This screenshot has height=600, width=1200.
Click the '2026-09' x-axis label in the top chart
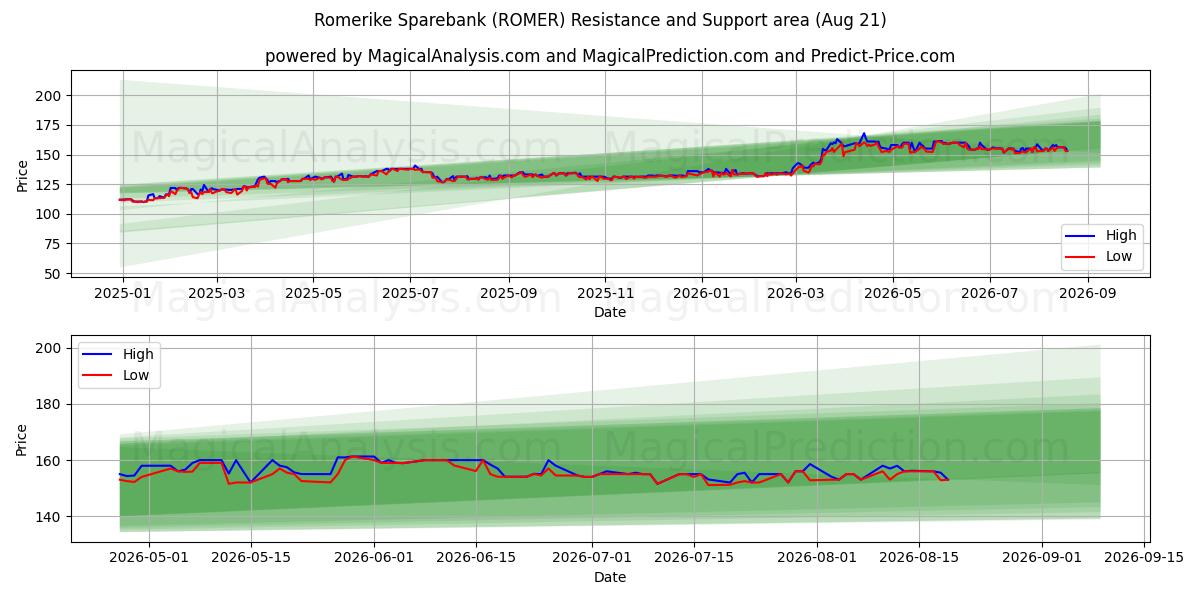click(x=1086, y=294)
